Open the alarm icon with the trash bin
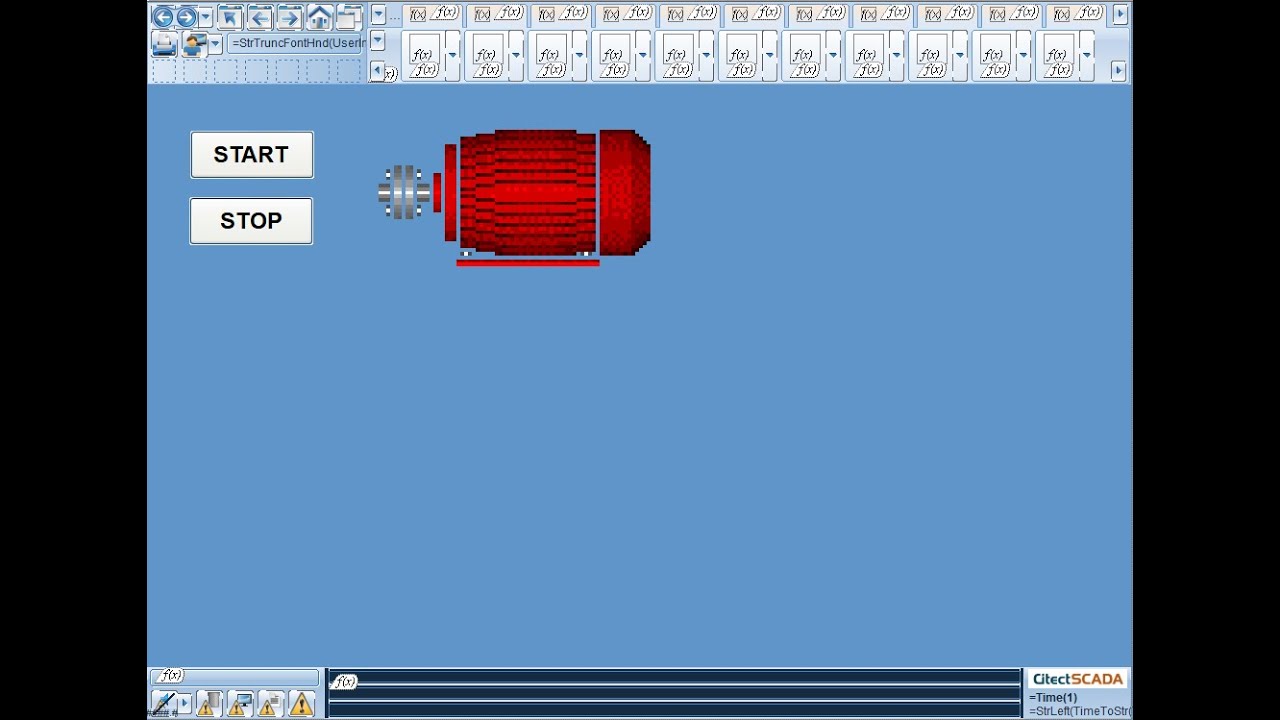The image size is (1280, 720). point(208,704)
